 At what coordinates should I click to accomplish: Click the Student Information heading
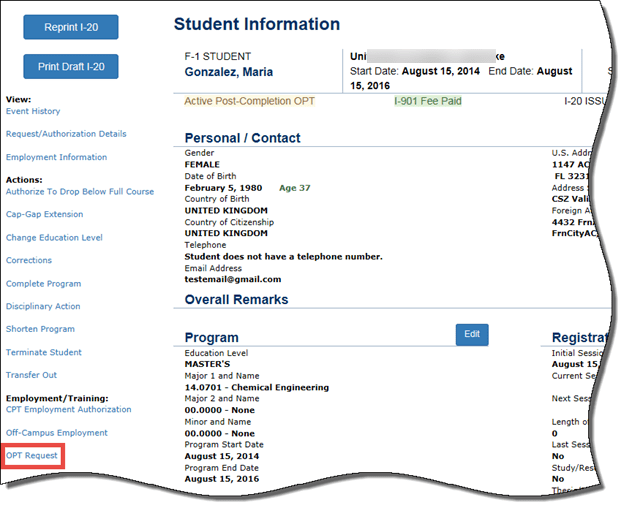257,24
